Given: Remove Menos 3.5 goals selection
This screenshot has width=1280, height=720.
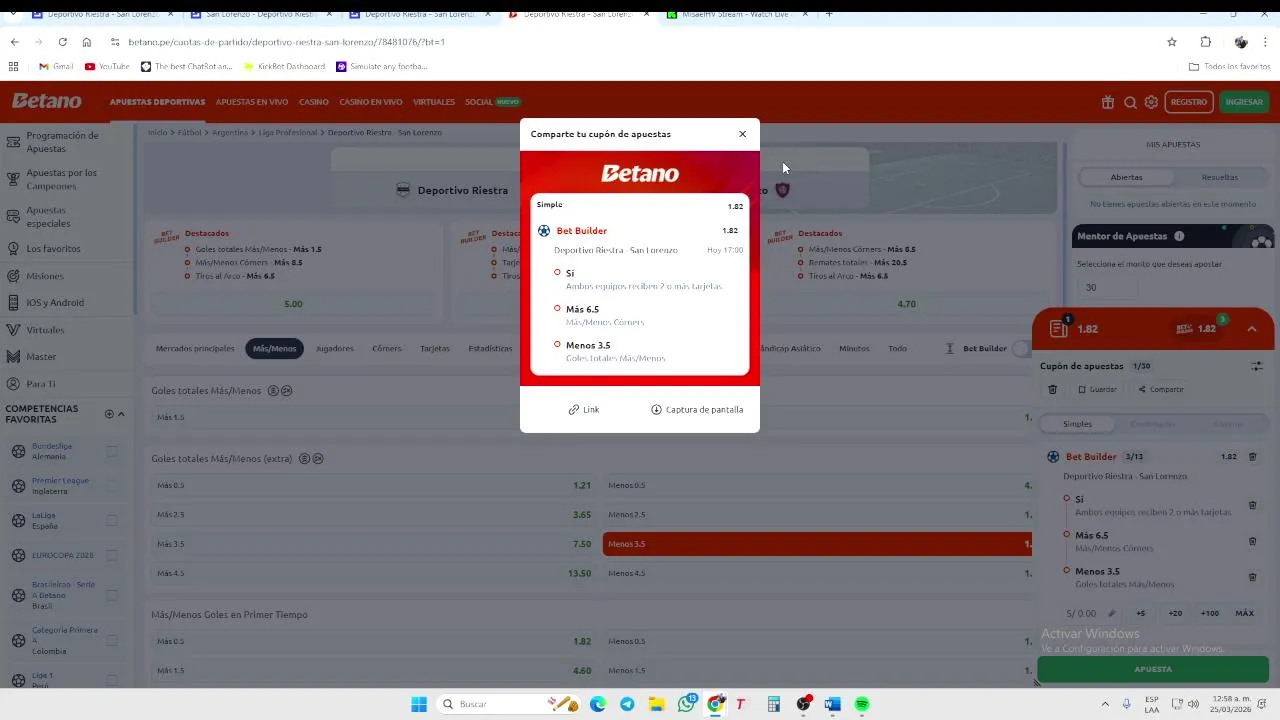Looking at the screenshot, I should tap(1252, 577).
